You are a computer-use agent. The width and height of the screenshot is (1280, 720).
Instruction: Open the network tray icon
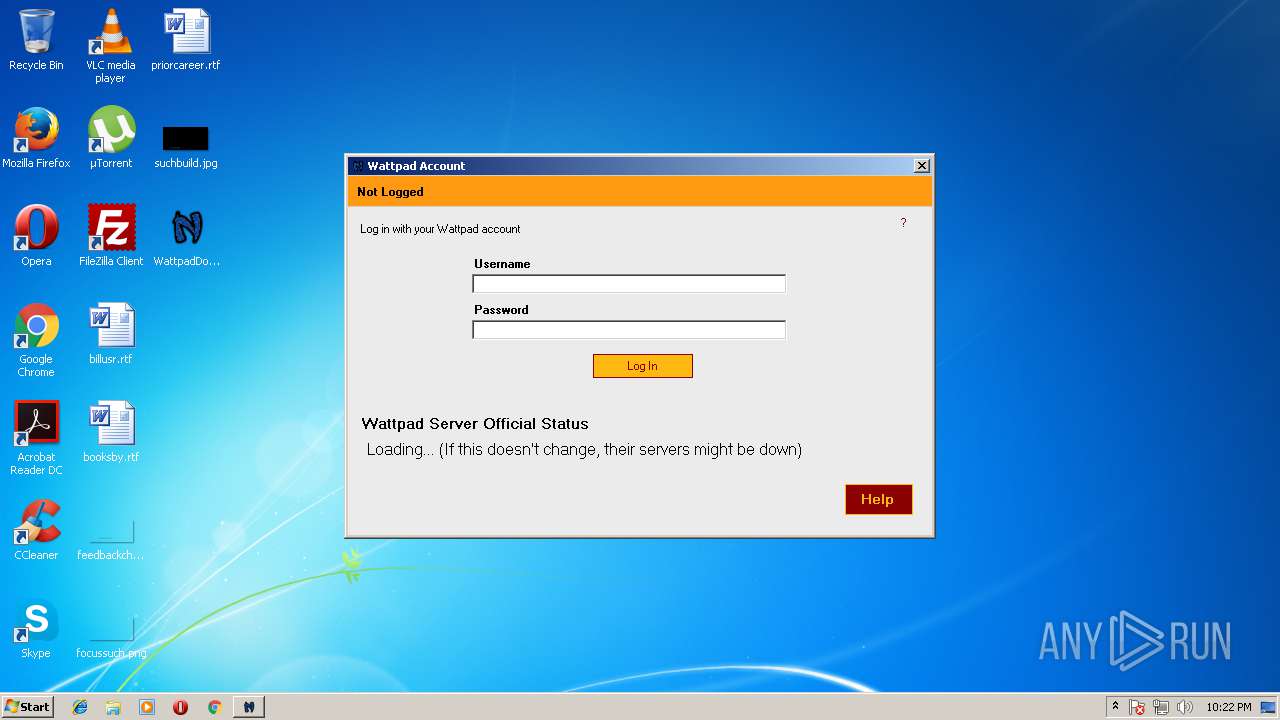1161,707
